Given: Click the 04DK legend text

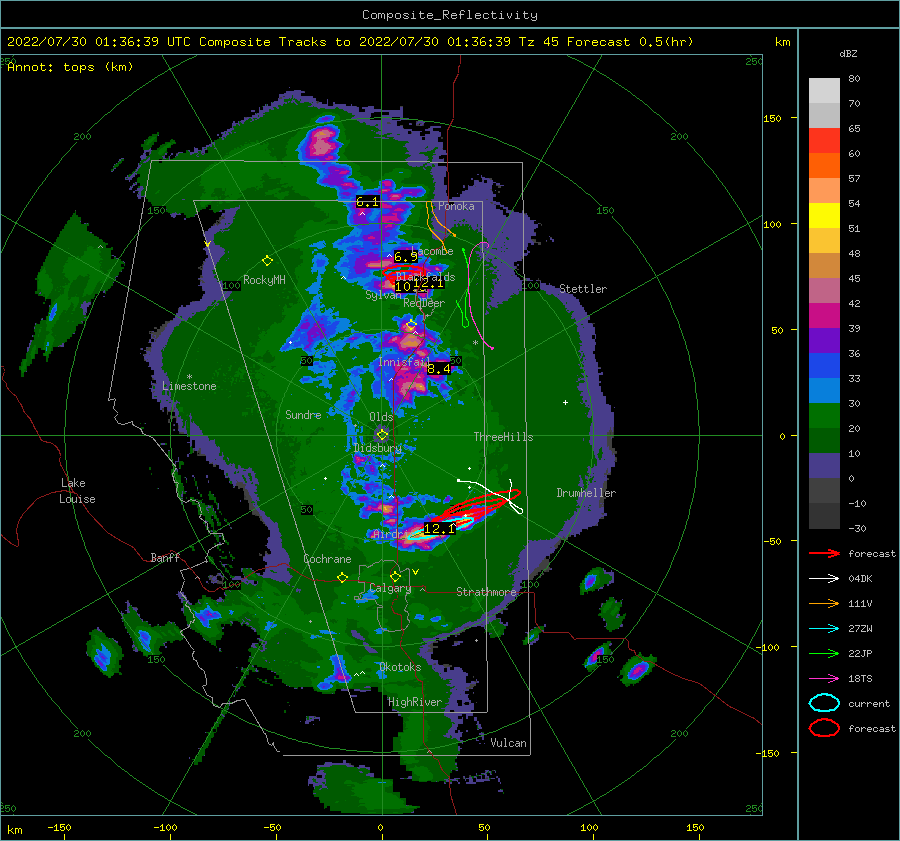Looking at the screenshot, I should [860, 579].
